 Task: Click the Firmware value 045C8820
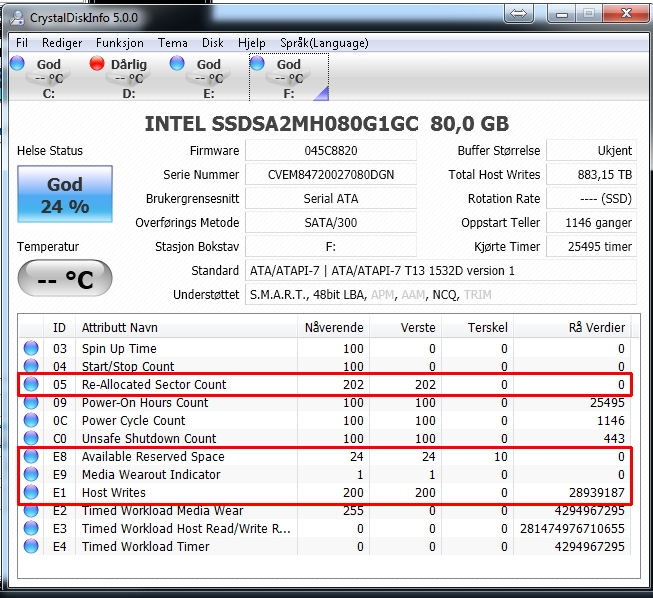[331, 150]
